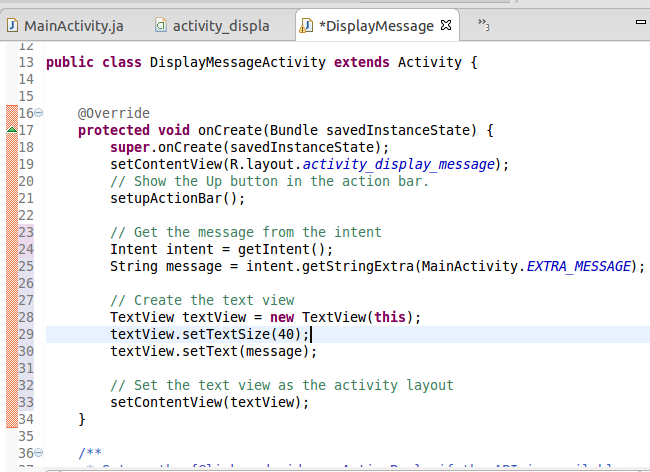The image size is (650, 472).
Task: Click the closing brace on line 34
Action: 82,419
